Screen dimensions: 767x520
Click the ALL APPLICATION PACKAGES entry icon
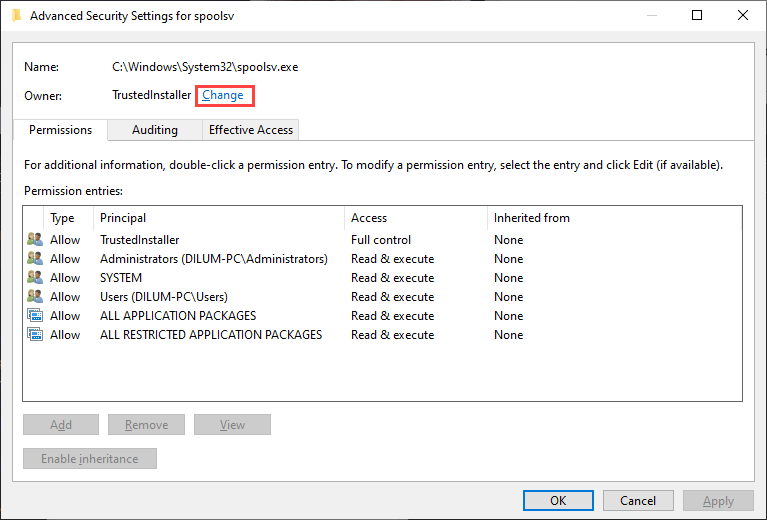tap(35, 316)
